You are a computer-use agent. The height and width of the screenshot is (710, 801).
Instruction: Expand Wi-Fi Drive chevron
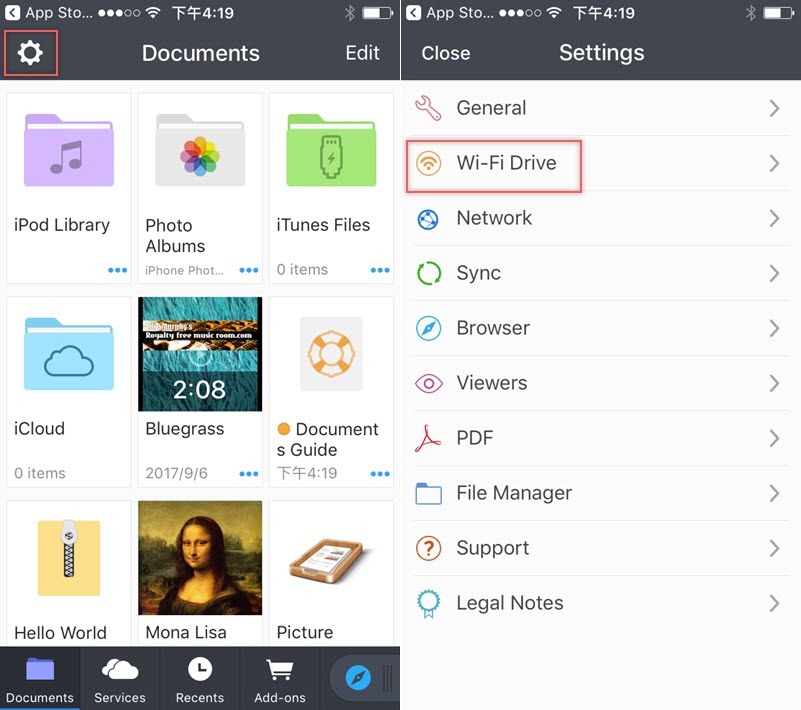[x=774, y=163]
